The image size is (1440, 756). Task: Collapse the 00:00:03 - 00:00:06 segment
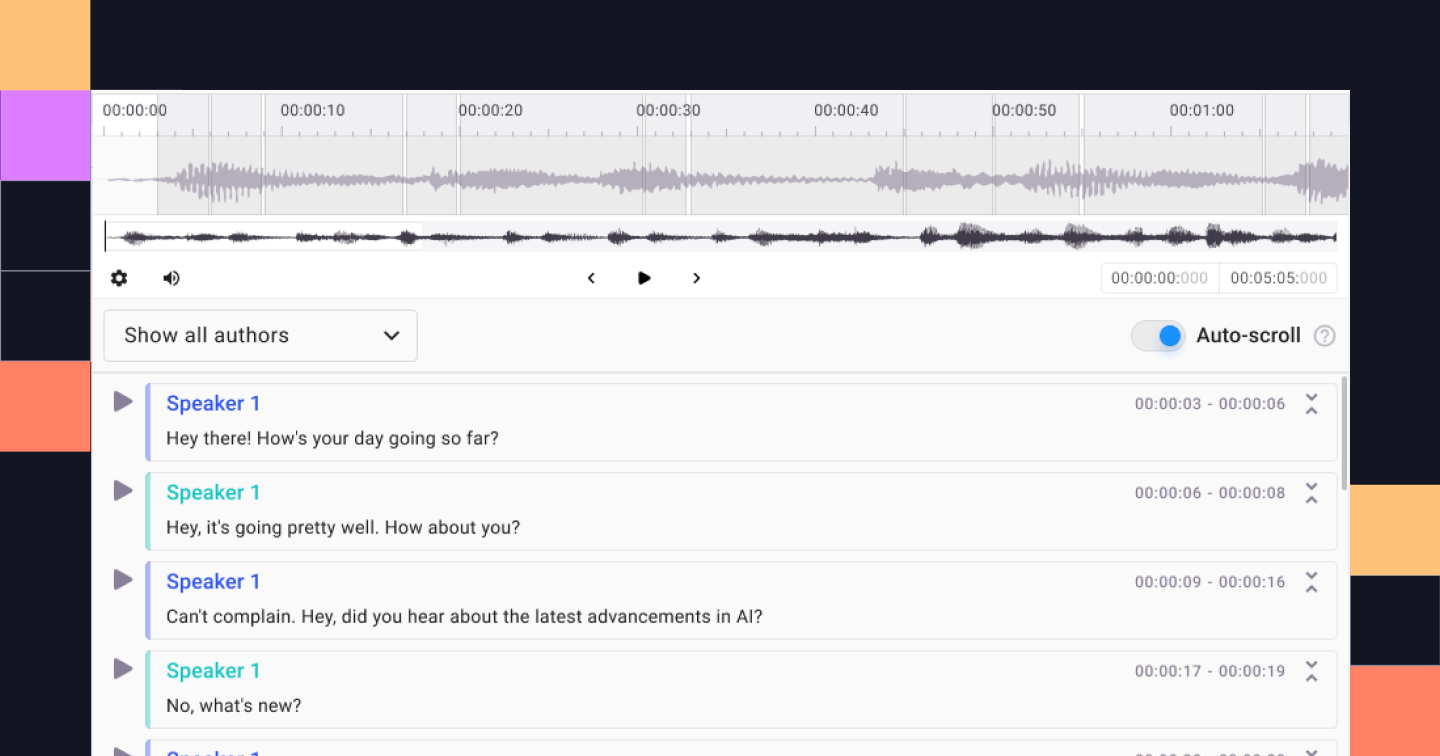[1311, 404]
